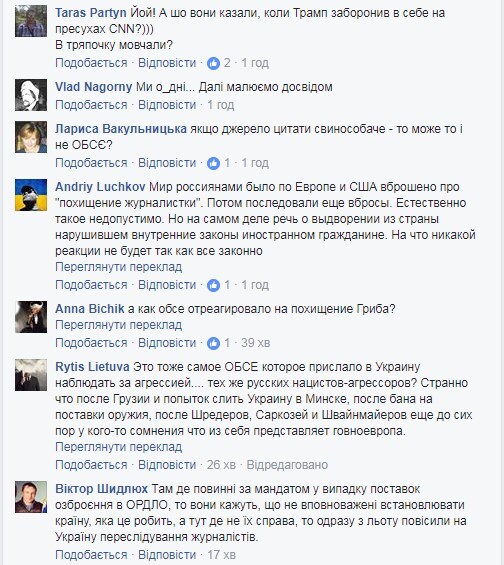Open the Rytis Lietuva profile name link
The image size is (504, 565).
[92, 367]
